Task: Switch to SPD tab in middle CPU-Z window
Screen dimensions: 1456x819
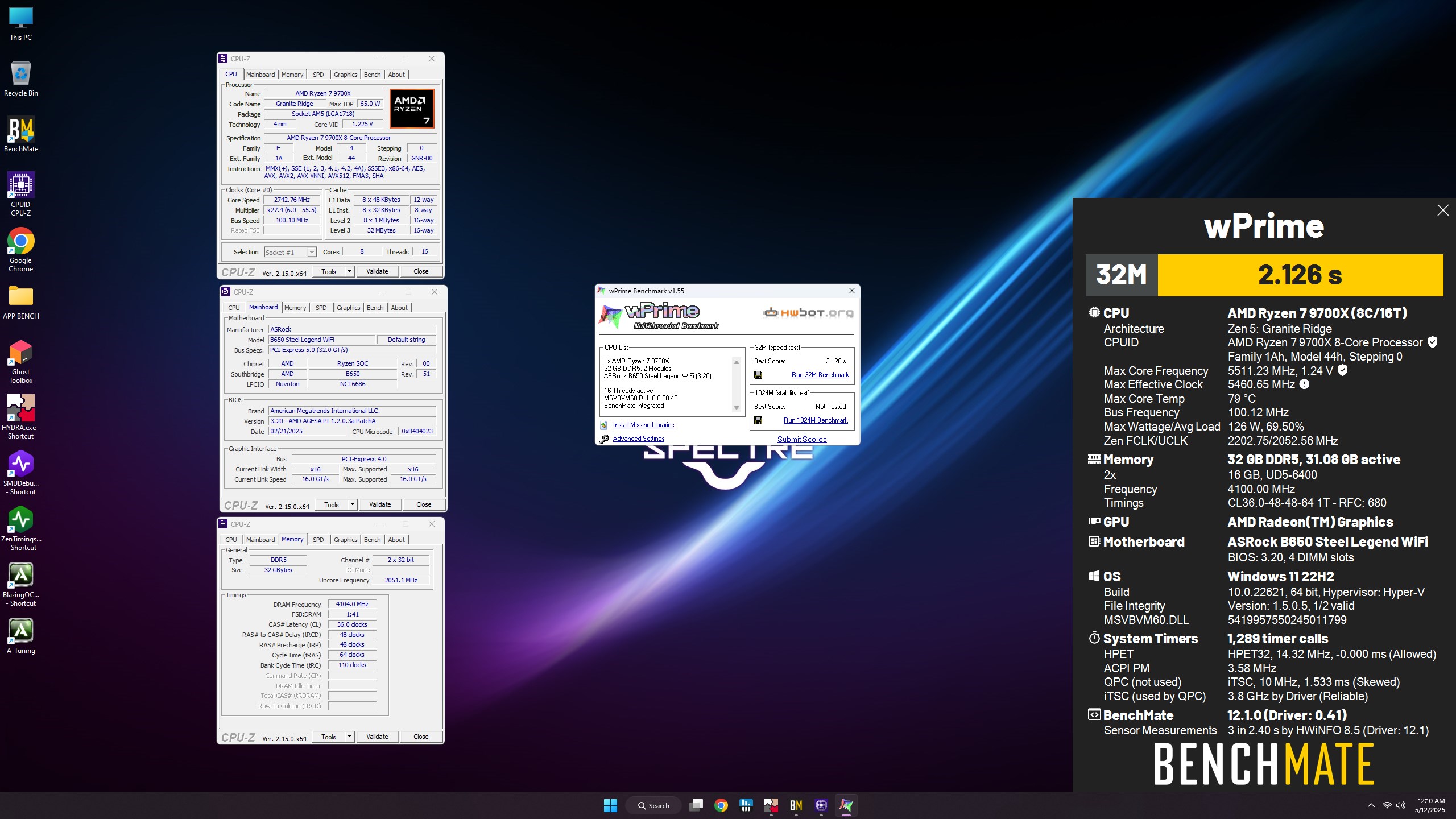Action: [321, 308]
